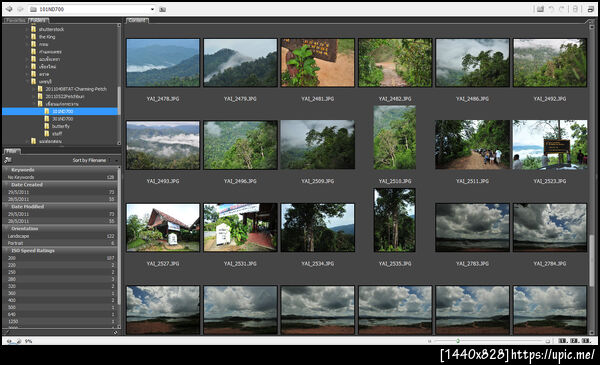Viewport: 600px width, 365px height.
Task: Filter by ISO 200
Action: coord(61,258)
